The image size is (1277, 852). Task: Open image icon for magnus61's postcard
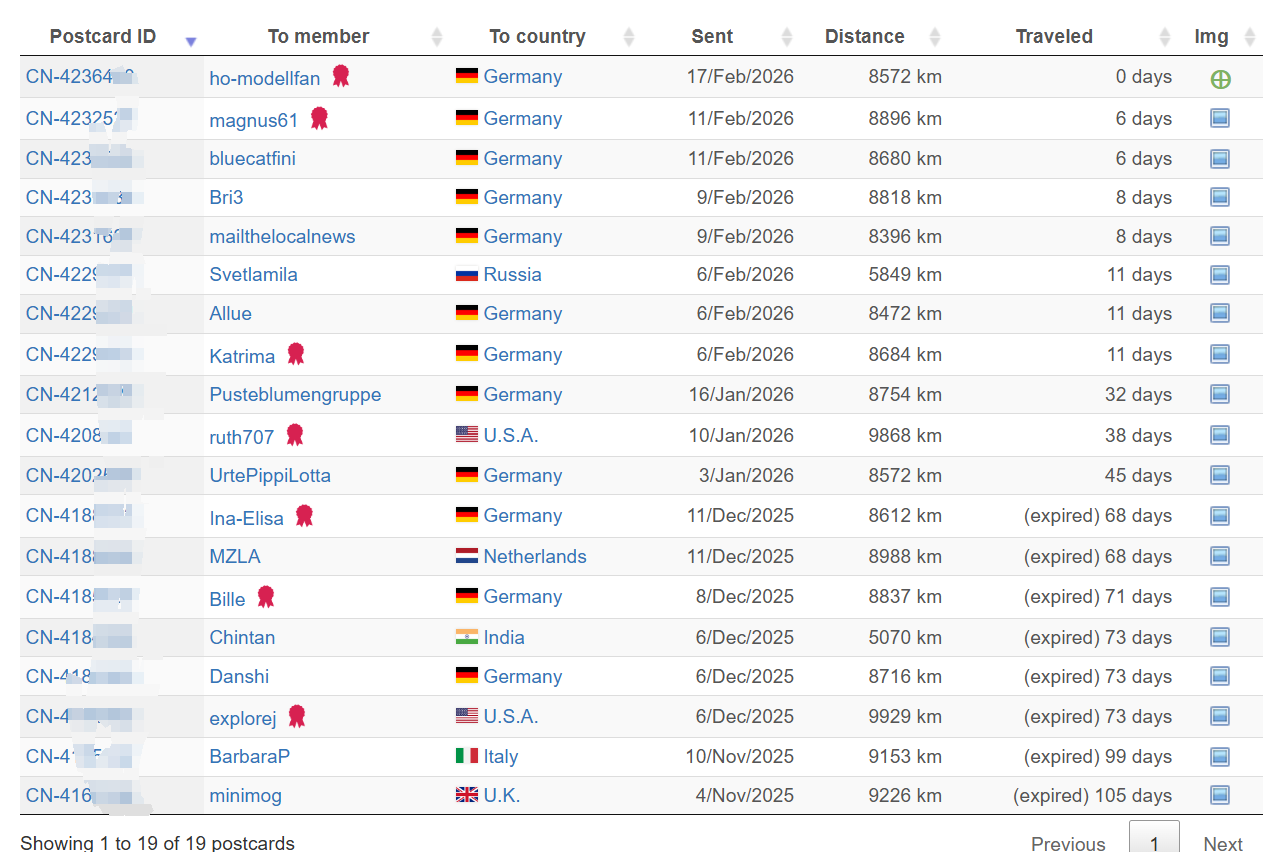tap(1219, 119)
